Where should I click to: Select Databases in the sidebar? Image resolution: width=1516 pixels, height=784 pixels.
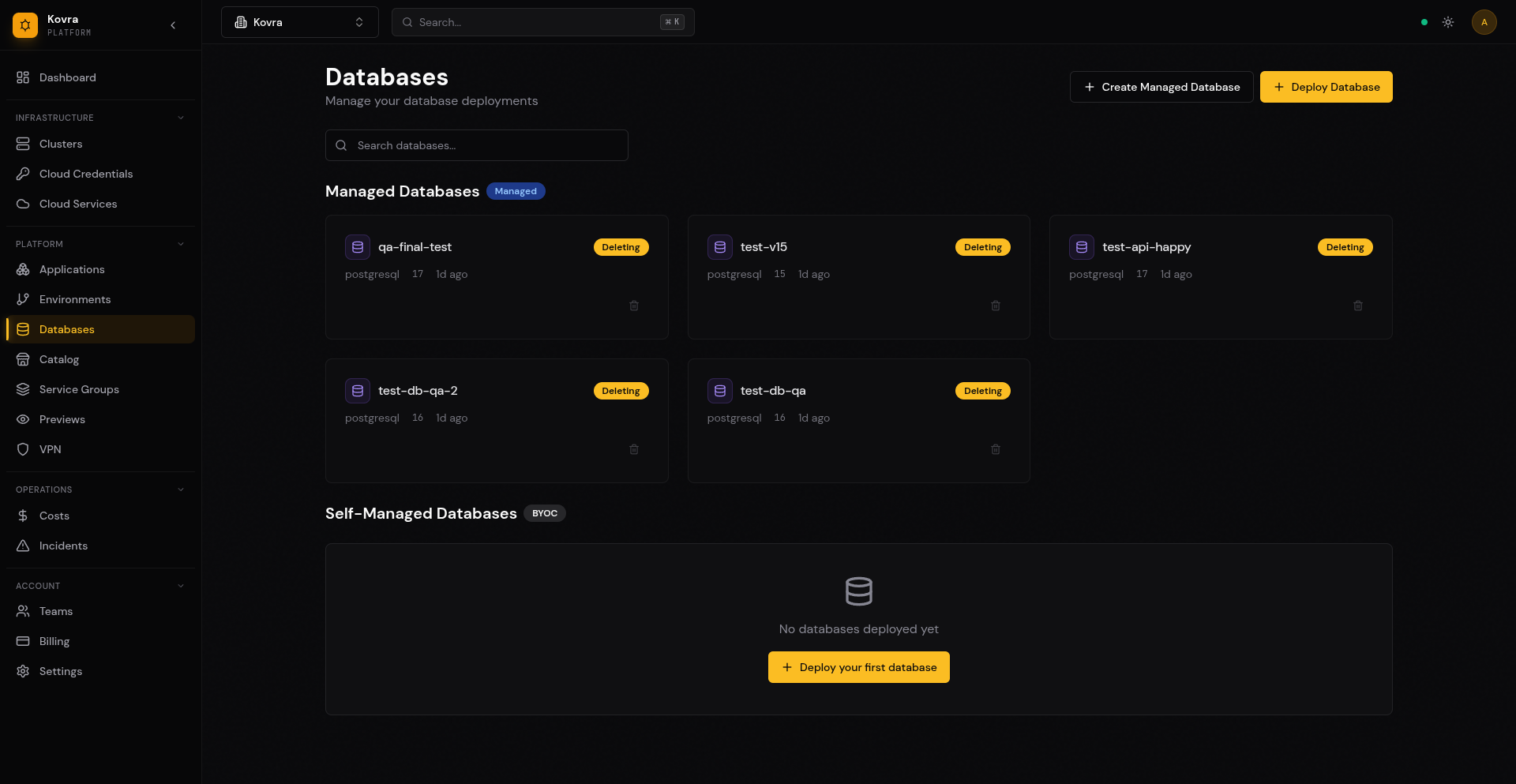(x=100, y=329)
